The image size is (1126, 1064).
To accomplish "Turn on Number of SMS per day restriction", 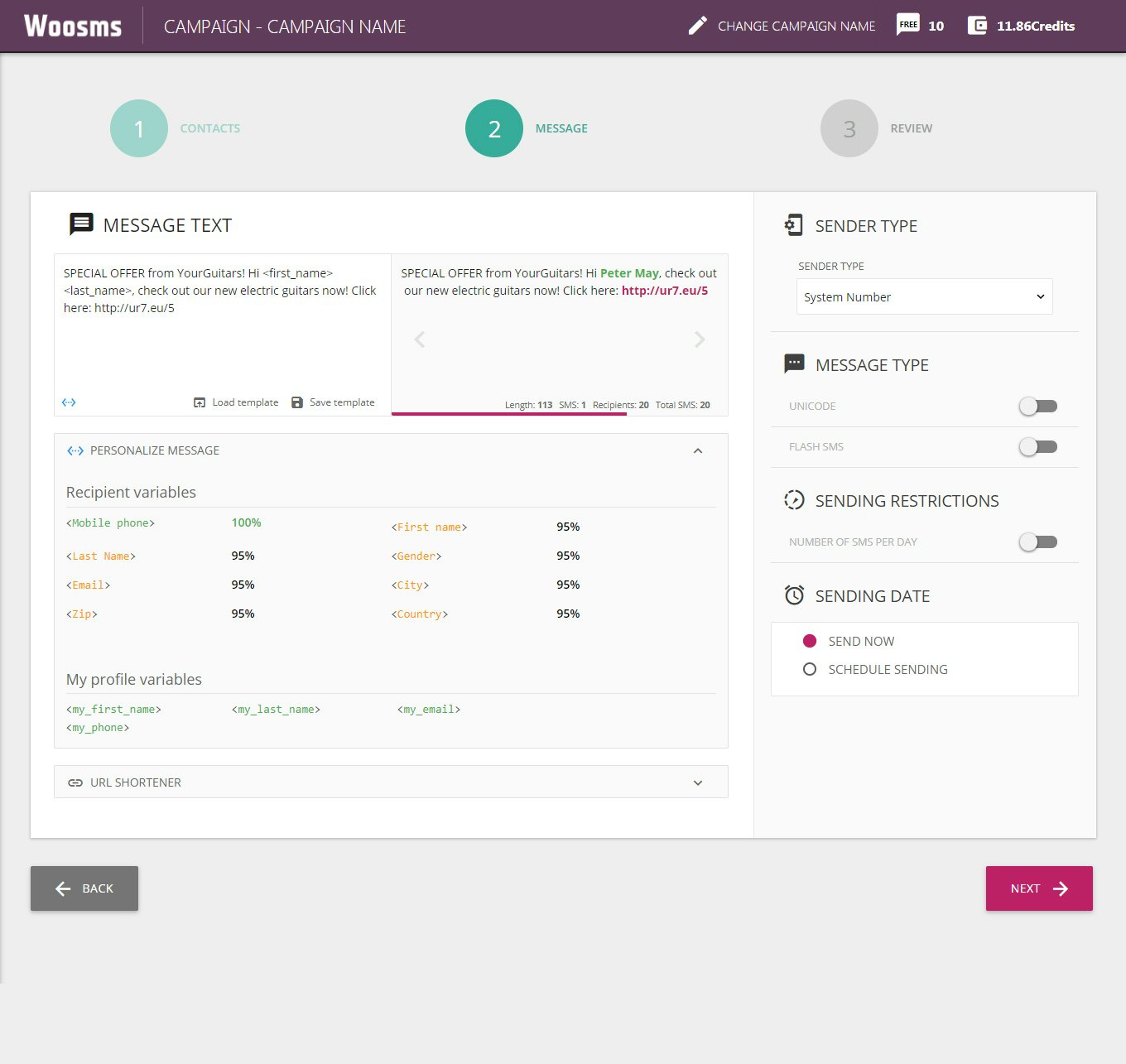I will click(1037, 542).
